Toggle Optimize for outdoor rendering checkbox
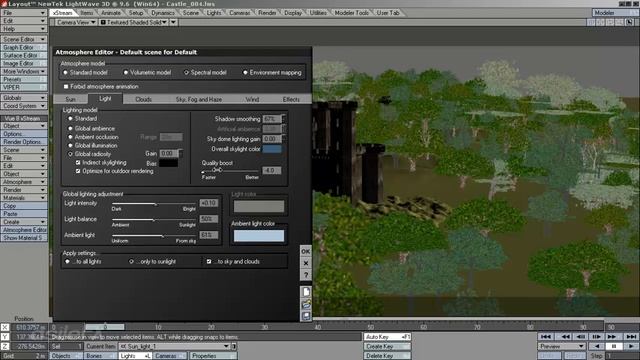 coord(78,171)
